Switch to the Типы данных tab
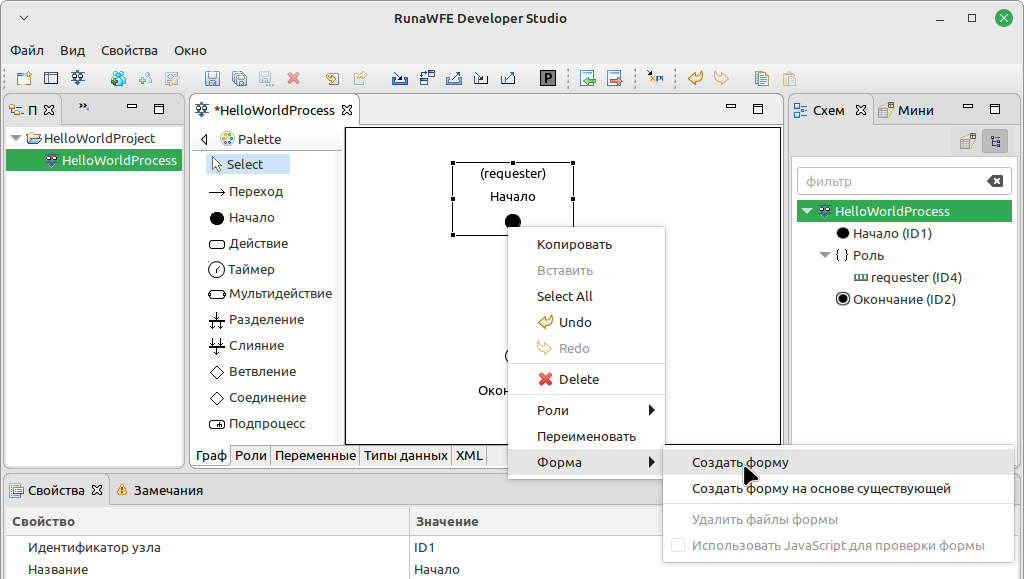The image size is (1024, 579). click(x=406, y=456)
